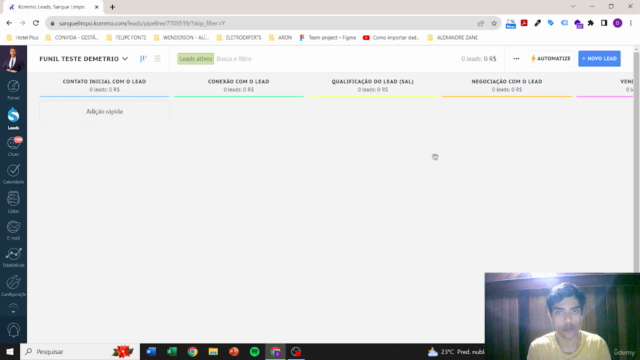This screenshot has height=360, width=640.
Task: Open WENDERSON bookmark folder
Action: click(181, 38)
